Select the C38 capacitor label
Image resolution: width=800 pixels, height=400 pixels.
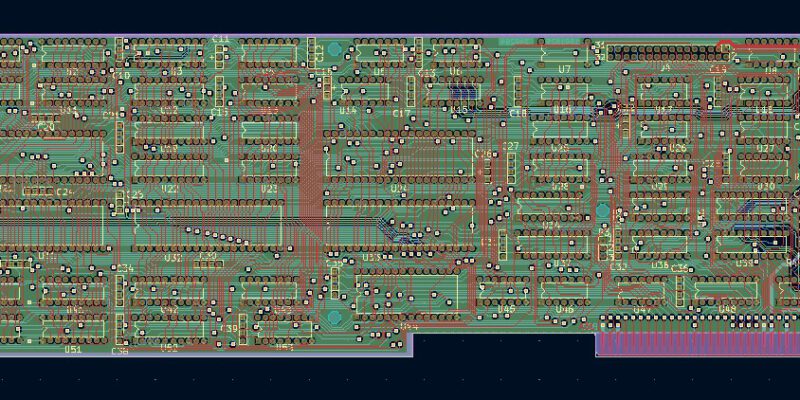tap(120, 351)
